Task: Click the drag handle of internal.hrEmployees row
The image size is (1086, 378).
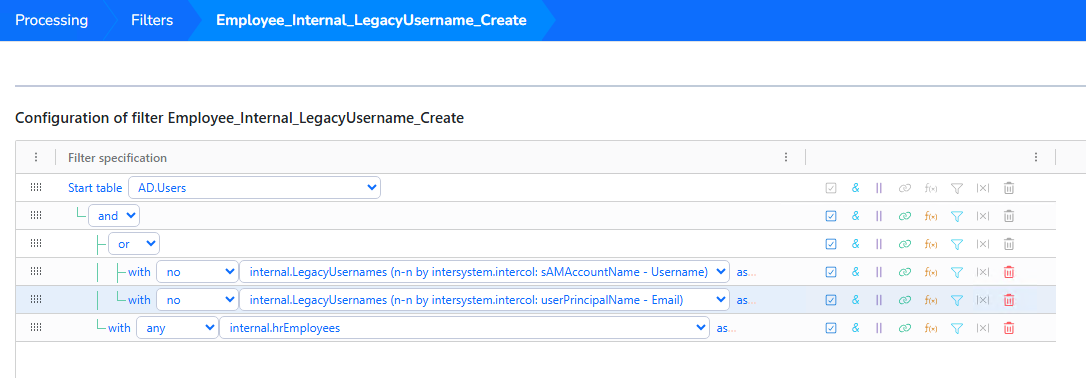Action: [x=36, y=328]
